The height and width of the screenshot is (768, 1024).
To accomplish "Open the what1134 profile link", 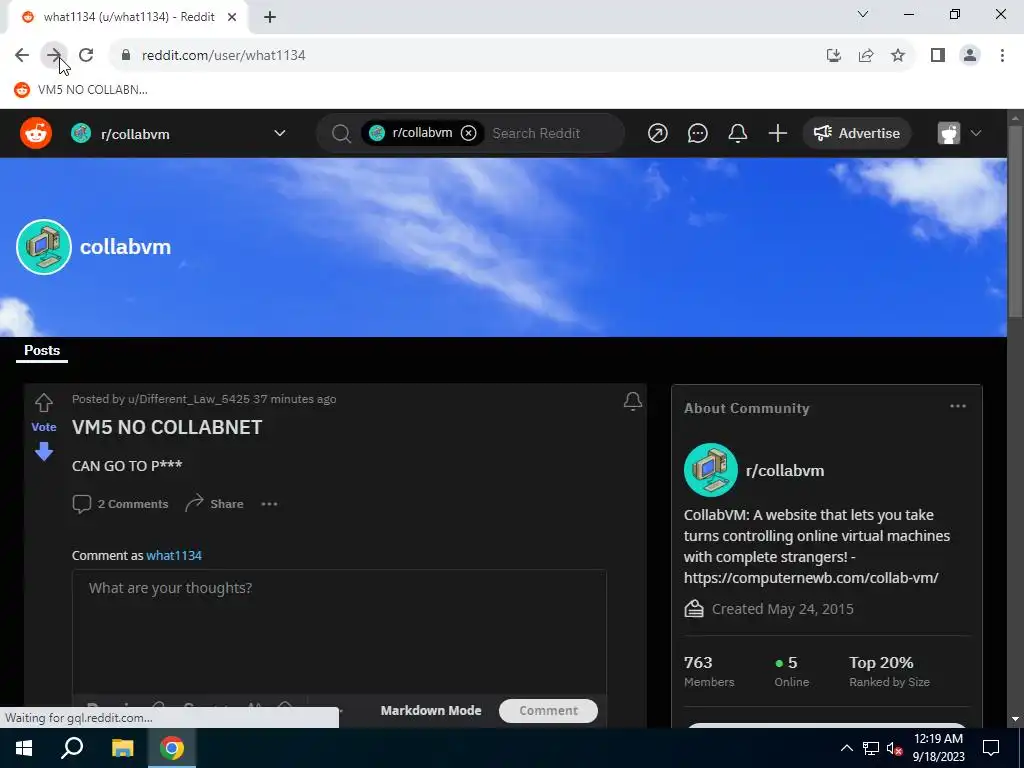I will click(x=174, y=555).
